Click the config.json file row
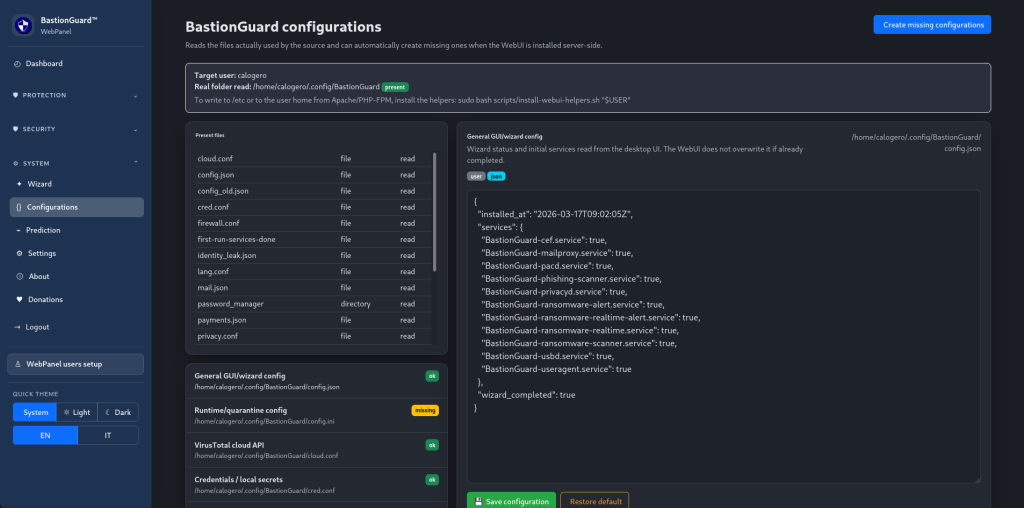The width and height of the screenshot is (1024, 508). [x=313, y=175]
